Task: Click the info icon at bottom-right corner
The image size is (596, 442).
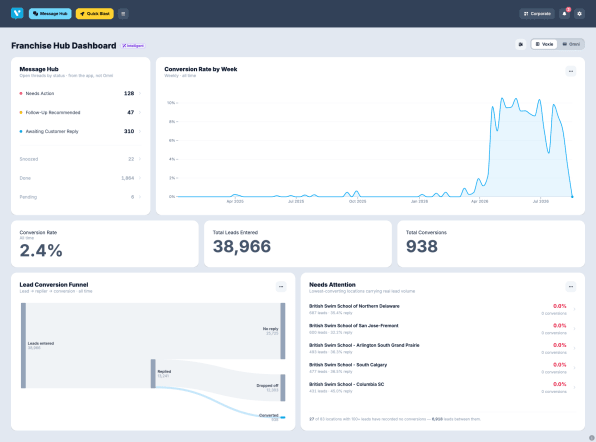Action: [592, 438]
